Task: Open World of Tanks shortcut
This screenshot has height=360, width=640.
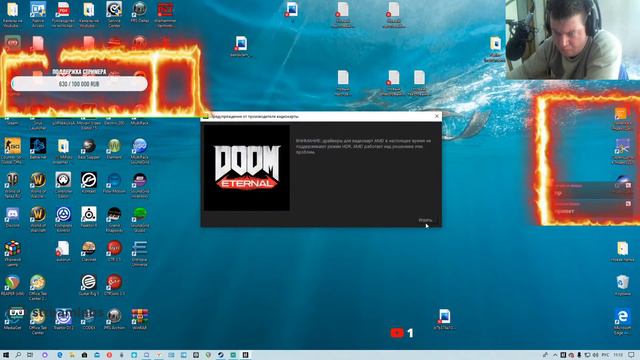Action: point(12,185)
